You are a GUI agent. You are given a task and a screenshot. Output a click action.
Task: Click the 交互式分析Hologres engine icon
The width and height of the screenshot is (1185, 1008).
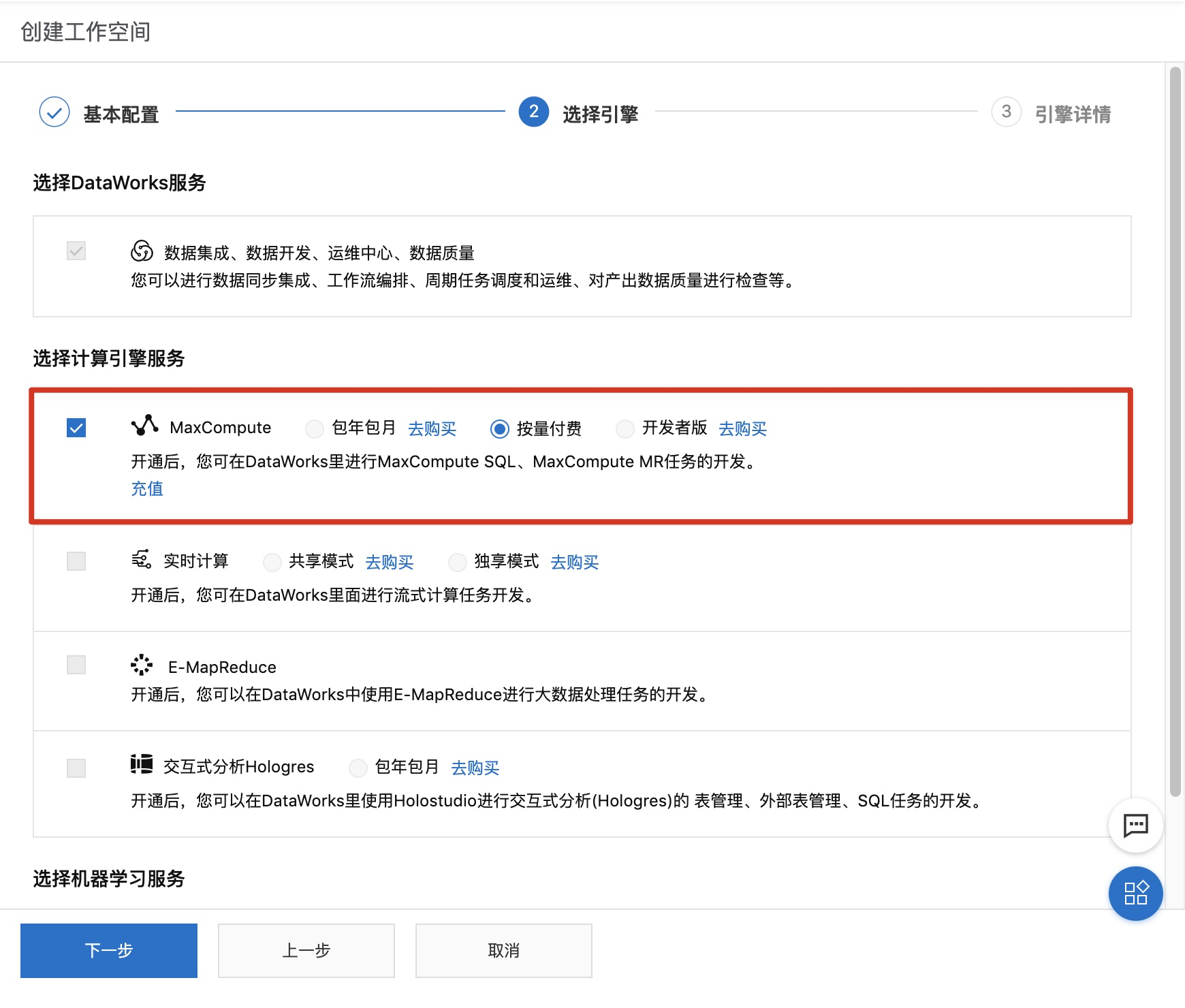(x=141, y=766)
